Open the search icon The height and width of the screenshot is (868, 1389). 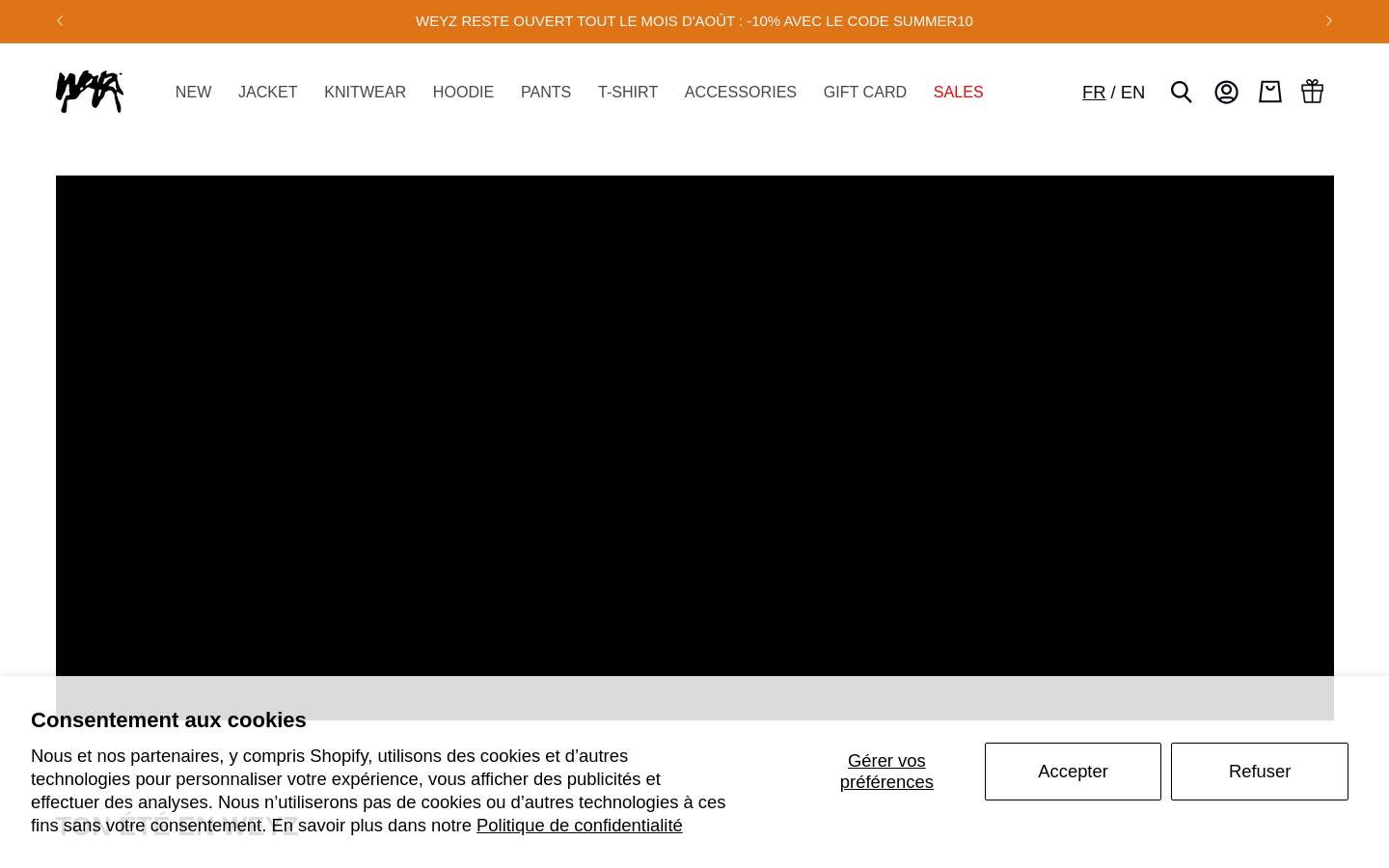[1182, 92]
